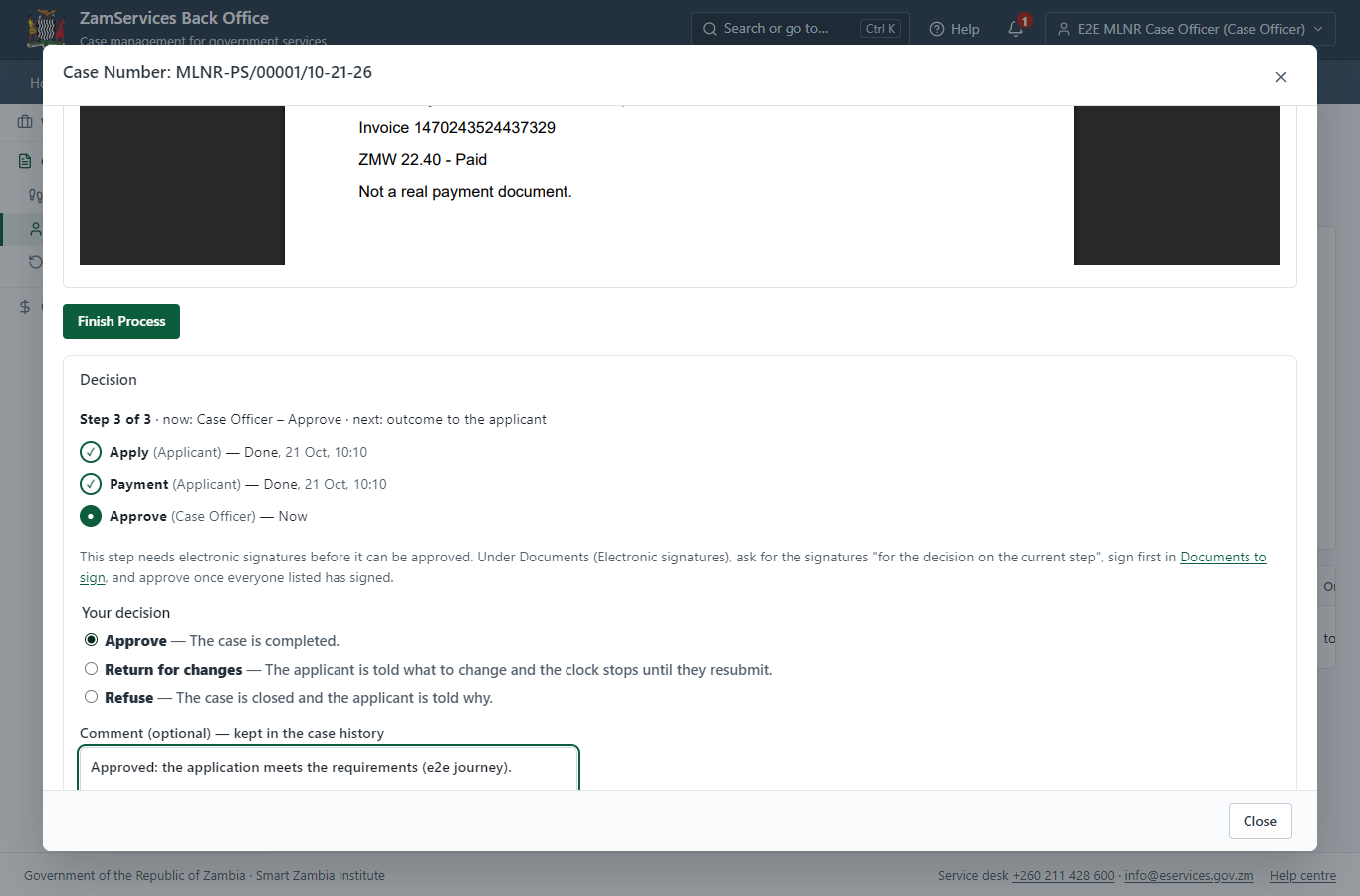The height and width of the screenshot is (896, 1360).
Task: Click the ZamServices Back Office title
Action: [x=174, y=18]
